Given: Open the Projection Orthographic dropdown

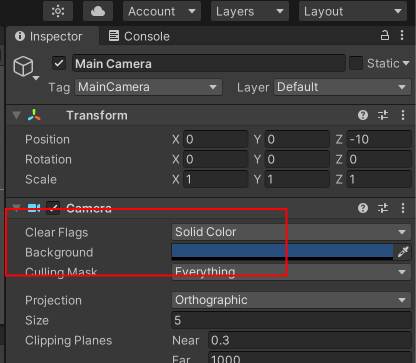Looking at the screenshot, I should pos(291,300).
